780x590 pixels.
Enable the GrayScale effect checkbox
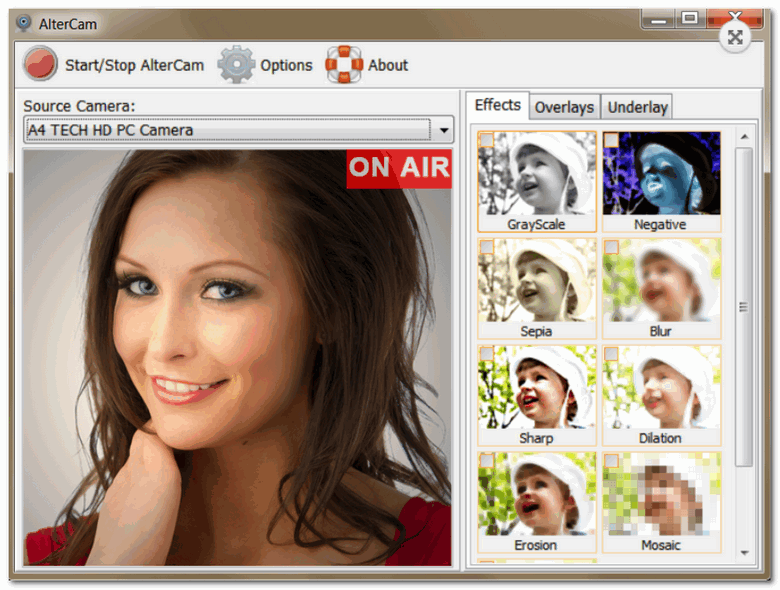pyautogui.click(x=487, y=140)
